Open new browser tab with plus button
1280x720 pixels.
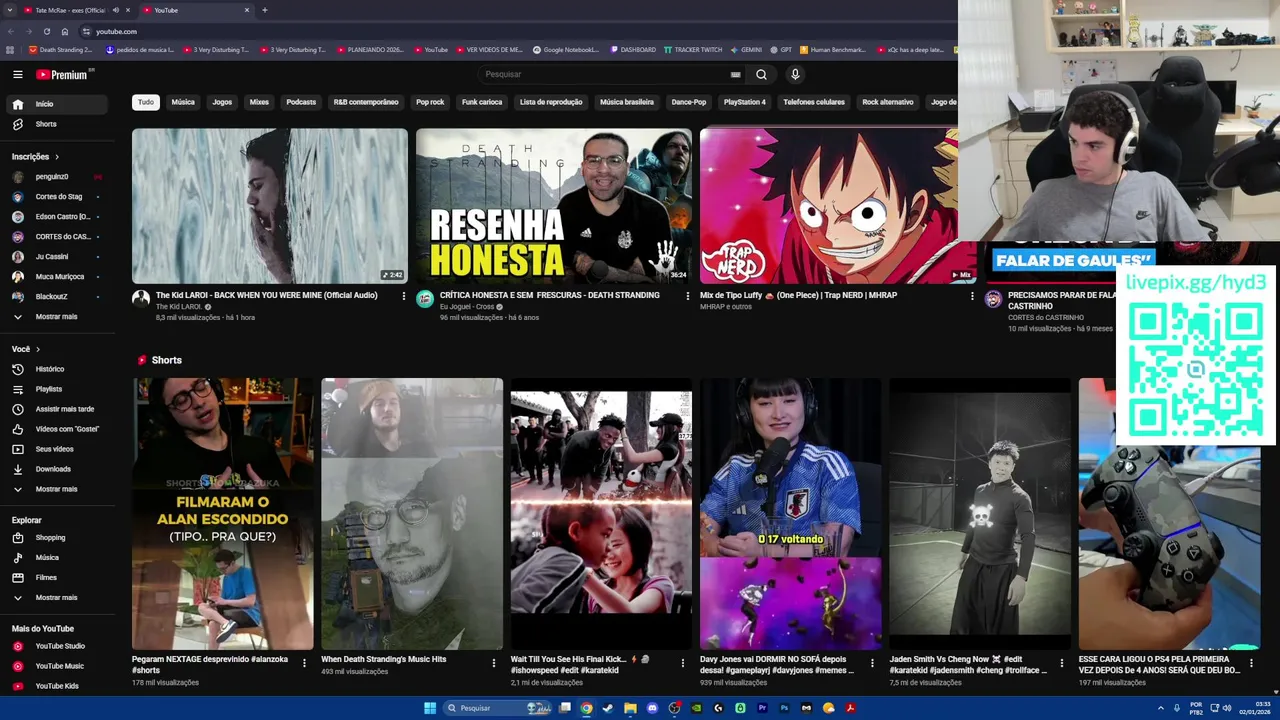coord(264,10)
